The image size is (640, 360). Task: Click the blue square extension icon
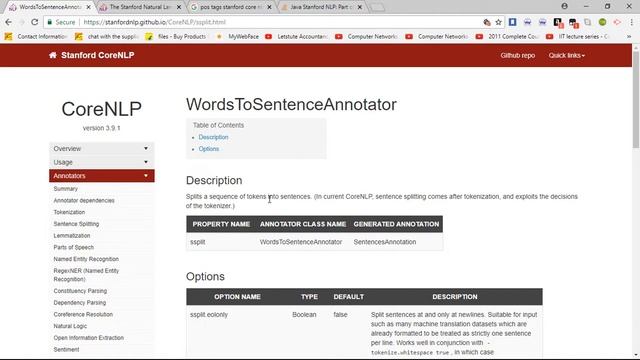[x=513, y=22]
